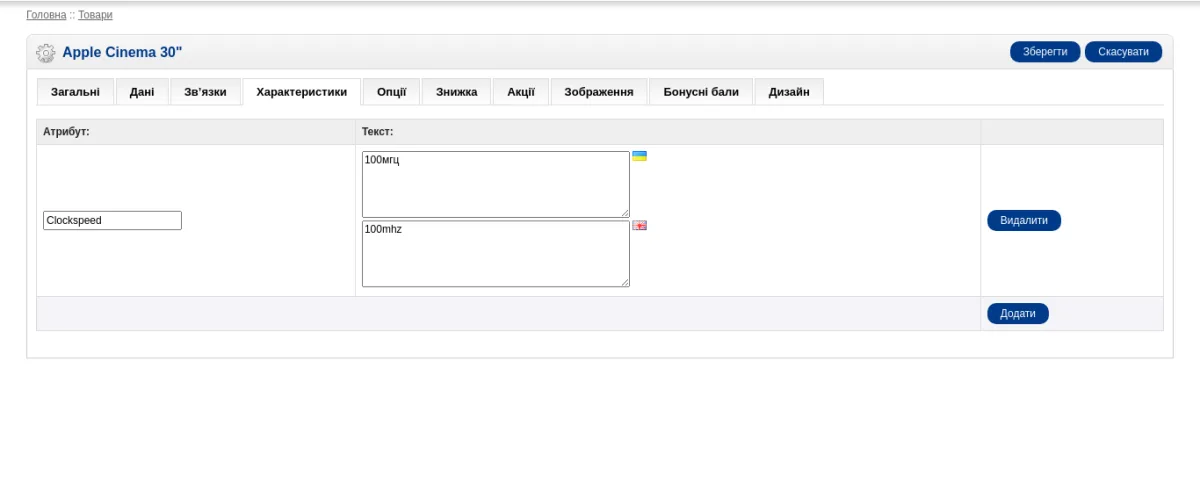This screenshot has width=1200, height=484.
Task: Add a new attribute with Додати
Action: 1018,314
